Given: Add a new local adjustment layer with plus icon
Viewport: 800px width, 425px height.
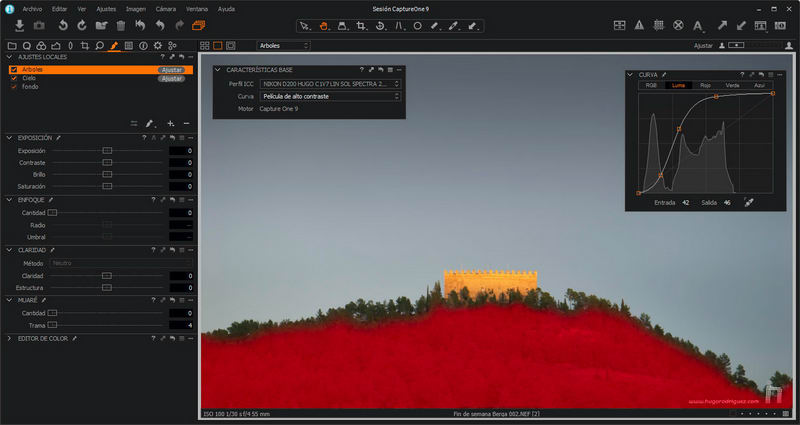Looking at the screenshot, I should pos(171,123).
